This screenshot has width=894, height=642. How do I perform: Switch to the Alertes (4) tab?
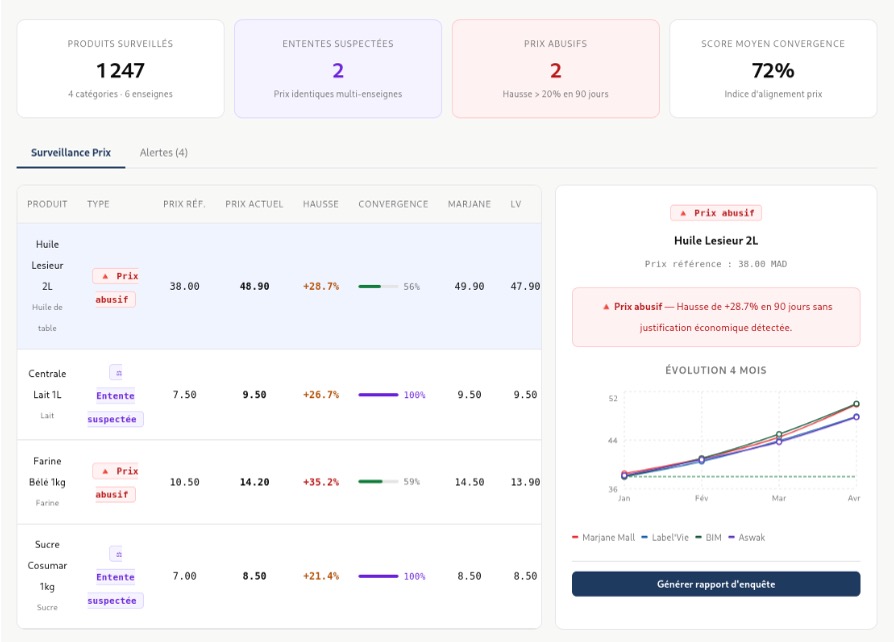(x=163, y=153)
